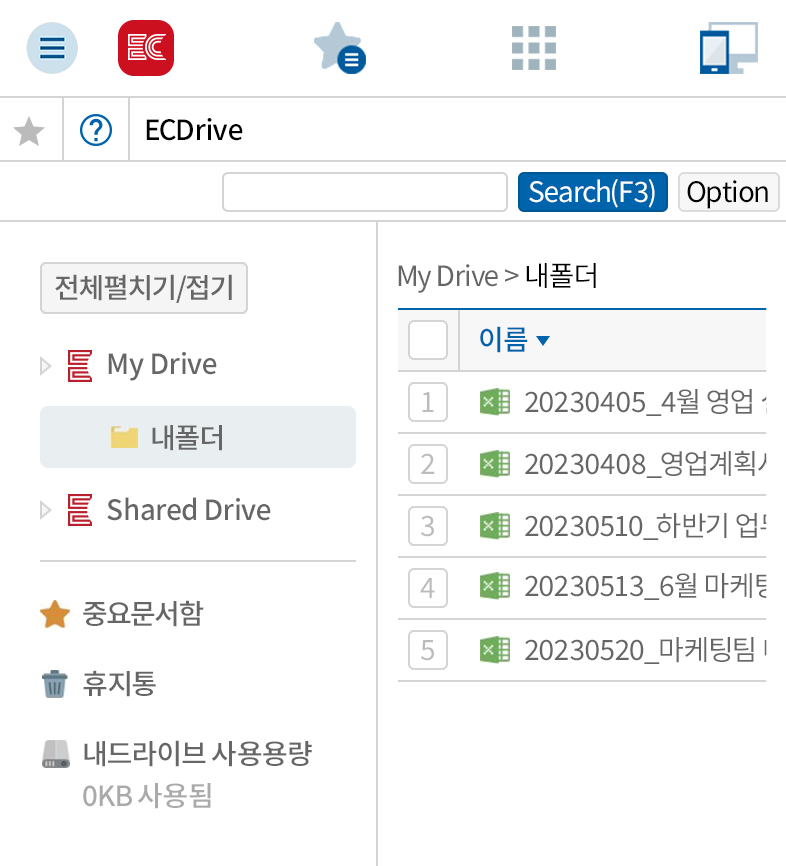Expand the My Drive tree arrow
Image resolution: width=786 pixels, height=866 pixels.
pyautogui.click(x=46, y=366)
